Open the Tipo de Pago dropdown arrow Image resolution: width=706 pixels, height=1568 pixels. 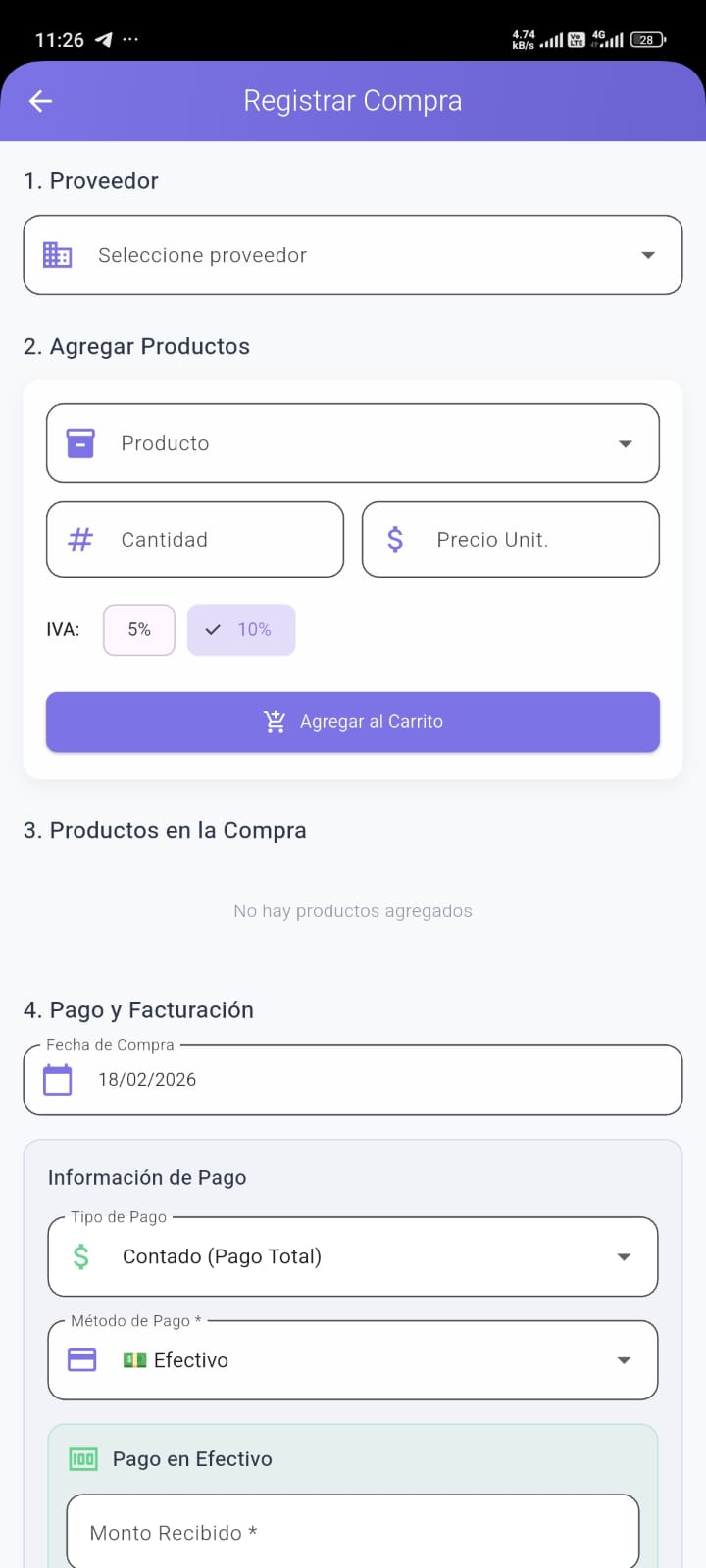(x=624, y=1256)
